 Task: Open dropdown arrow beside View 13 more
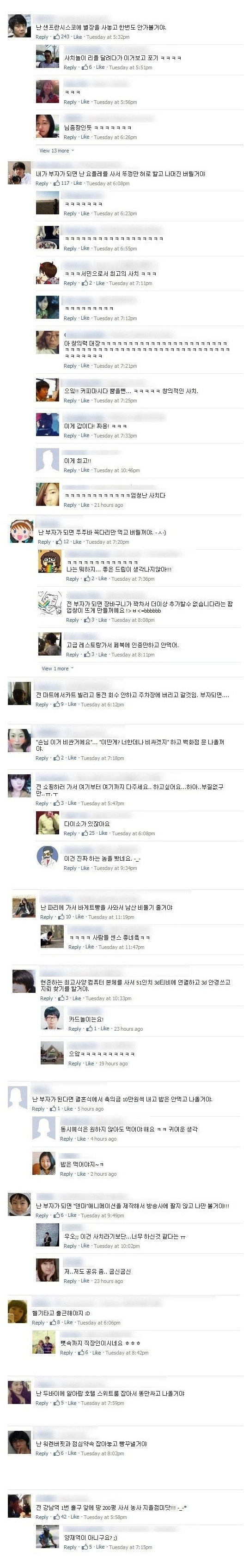(x=73, y=151)
